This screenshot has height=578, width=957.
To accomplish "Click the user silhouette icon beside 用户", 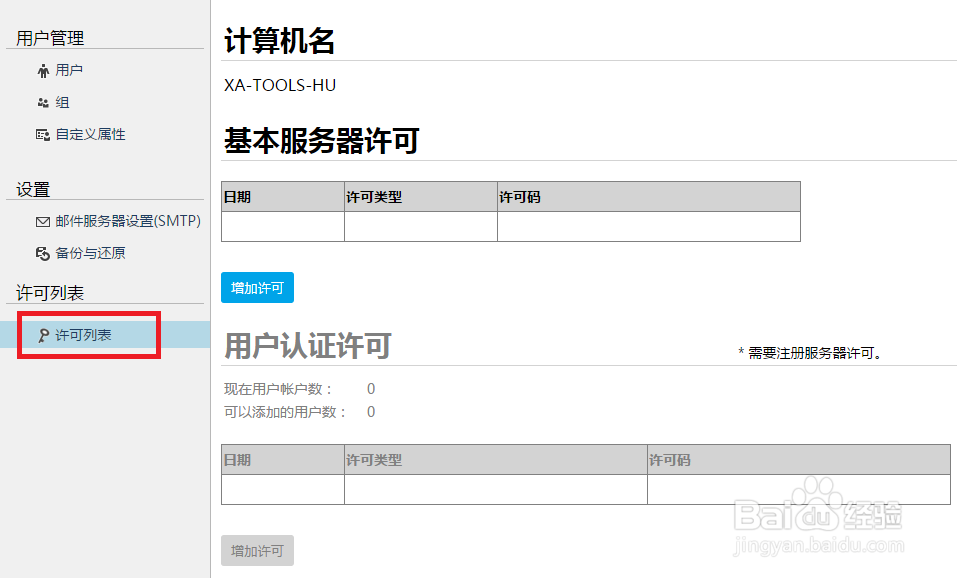I will pyautogui.click(x=42, y=69).
